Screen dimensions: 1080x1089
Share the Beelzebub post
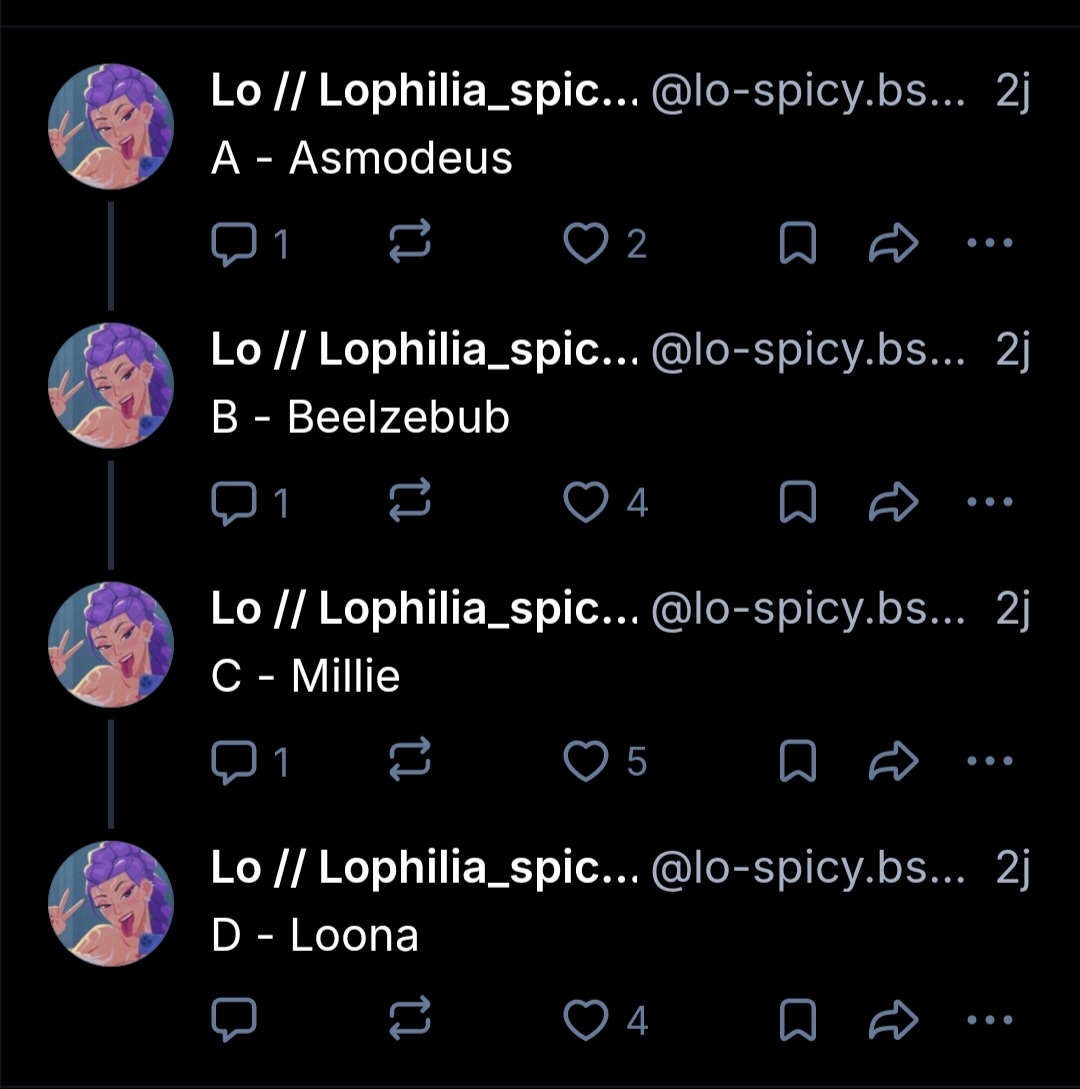pyautogui.click(x=893, y=502)
